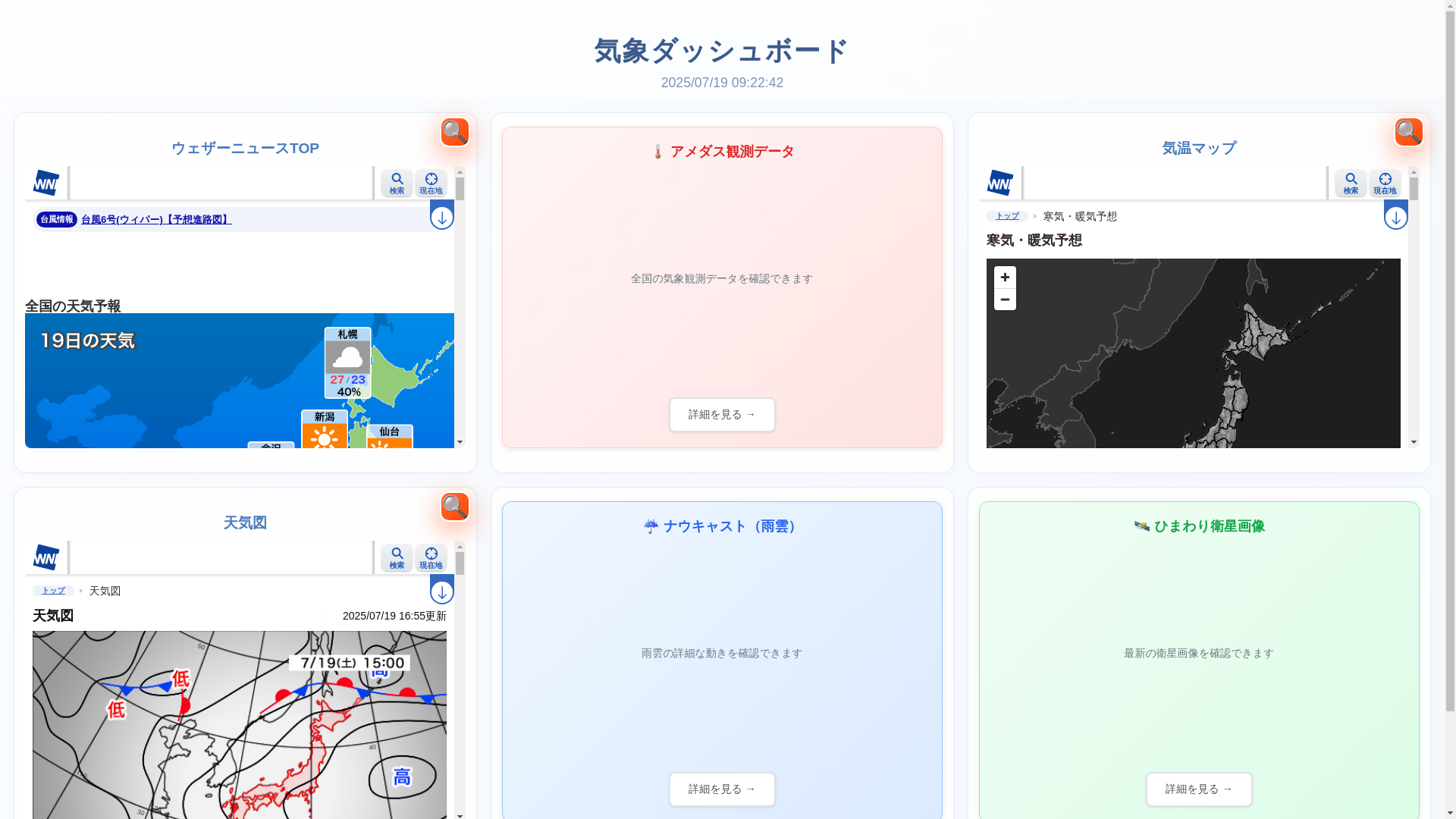The image size is (1456, 819).
Task: Click the 2025/07/19 16:55更新 timestamp
Action: coord(394,616)
